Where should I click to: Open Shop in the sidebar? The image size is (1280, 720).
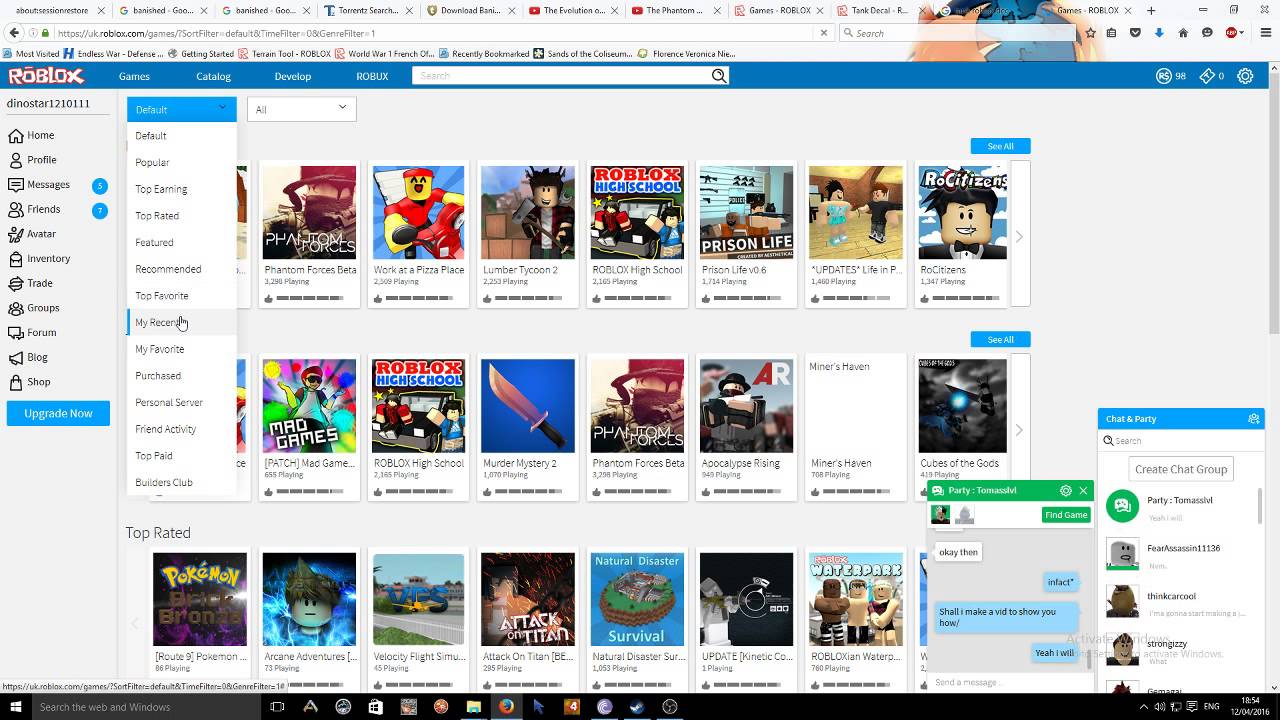tap(29, 382)
